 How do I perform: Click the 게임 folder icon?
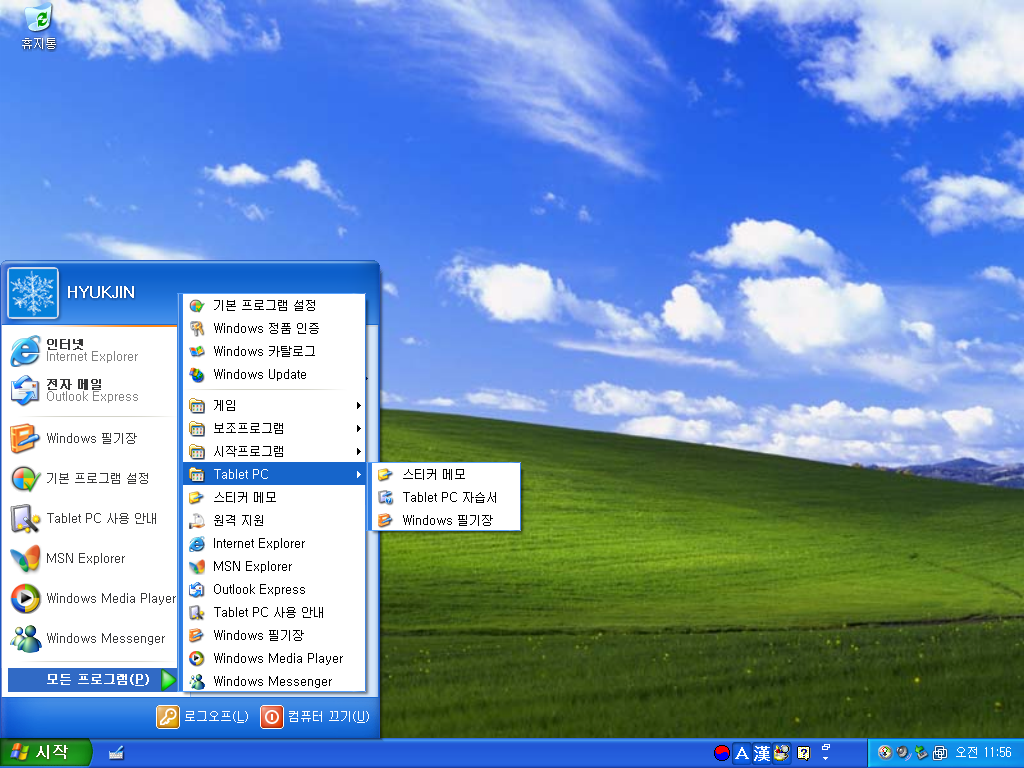point(197,406)
